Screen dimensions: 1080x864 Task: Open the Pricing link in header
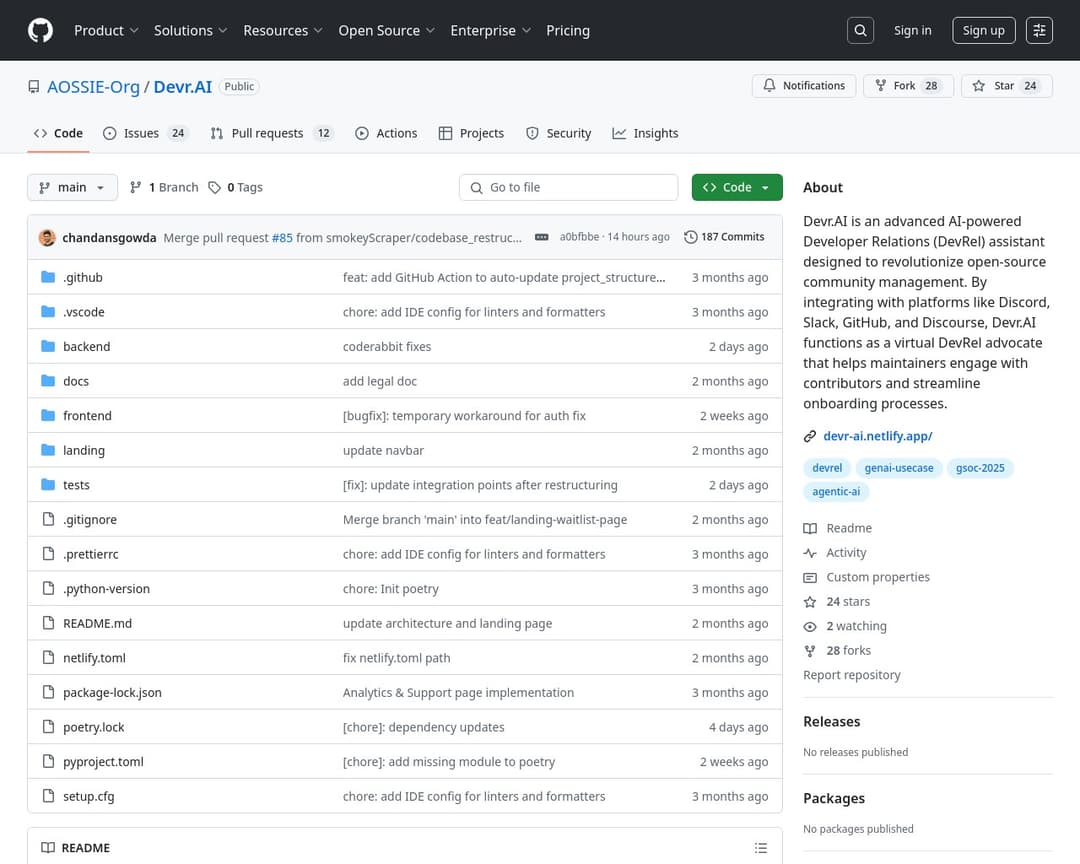(x=568, y=30)
